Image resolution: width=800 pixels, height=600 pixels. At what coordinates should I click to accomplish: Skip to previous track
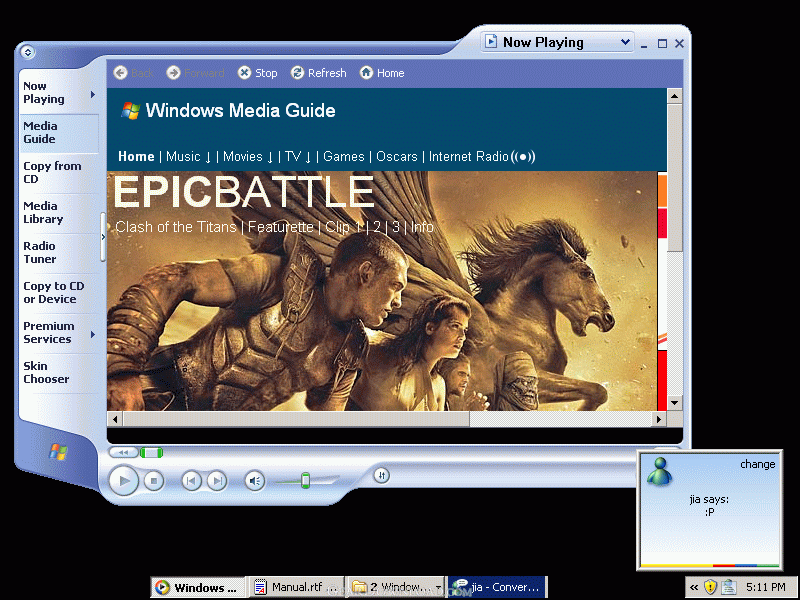tap(191, 481)
